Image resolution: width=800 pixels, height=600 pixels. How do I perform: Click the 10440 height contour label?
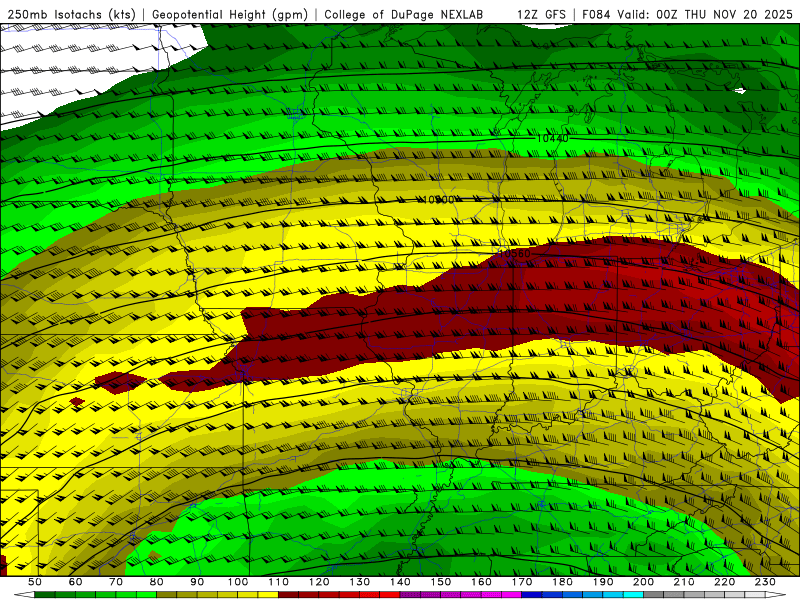pos(553,138)
